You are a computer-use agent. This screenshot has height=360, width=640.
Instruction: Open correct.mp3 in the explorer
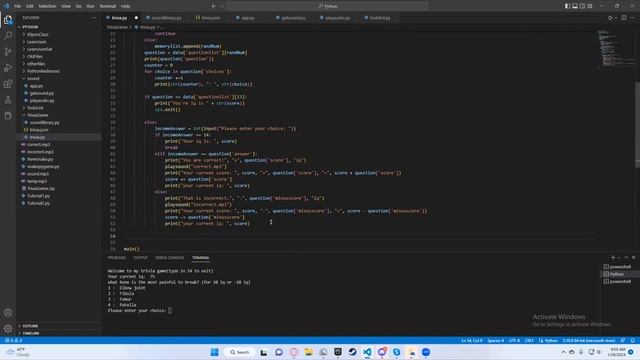point(39,144)
